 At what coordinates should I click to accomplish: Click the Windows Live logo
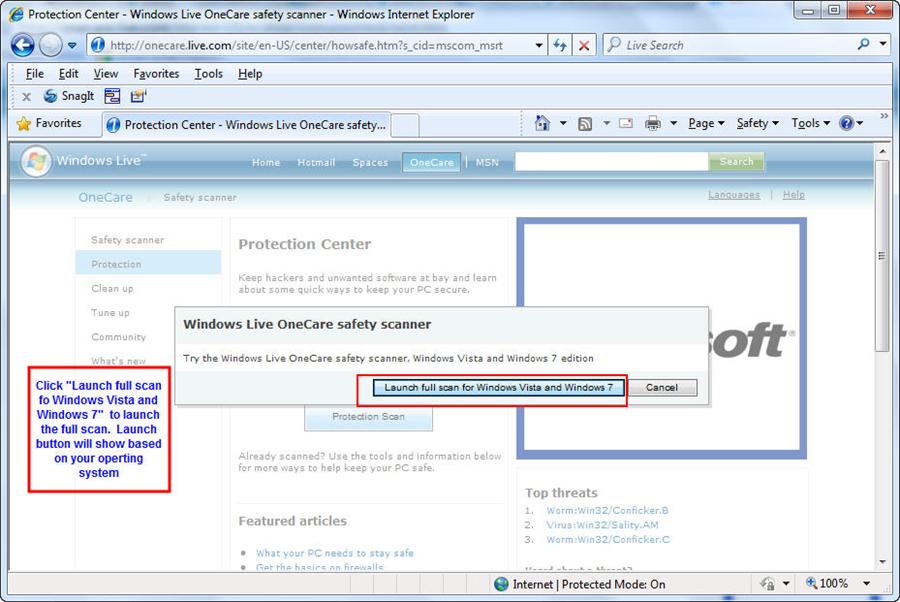click(x=83, y=161)
